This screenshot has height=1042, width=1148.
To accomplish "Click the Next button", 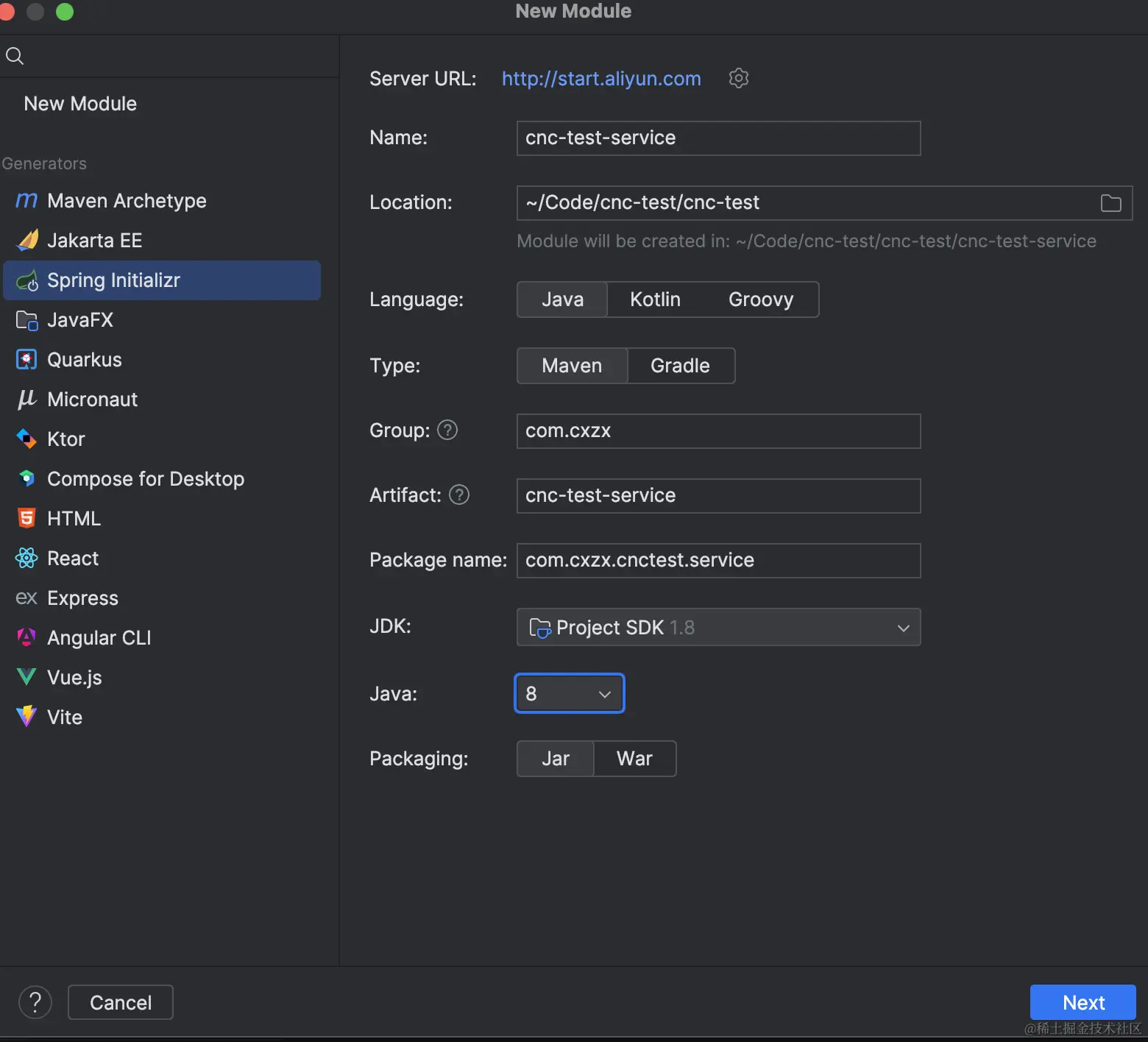I will tap(1083, 1002).
